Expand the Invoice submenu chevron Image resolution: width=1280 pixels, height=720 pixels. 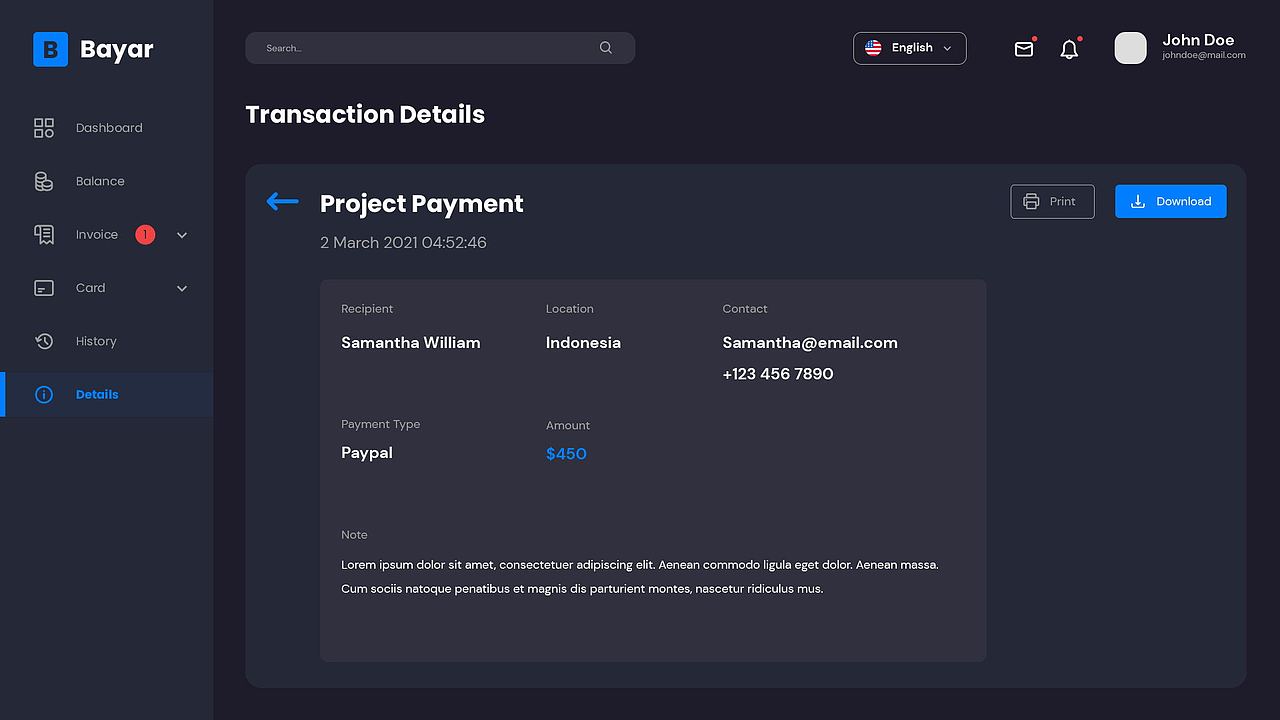[x=182, y=235]
